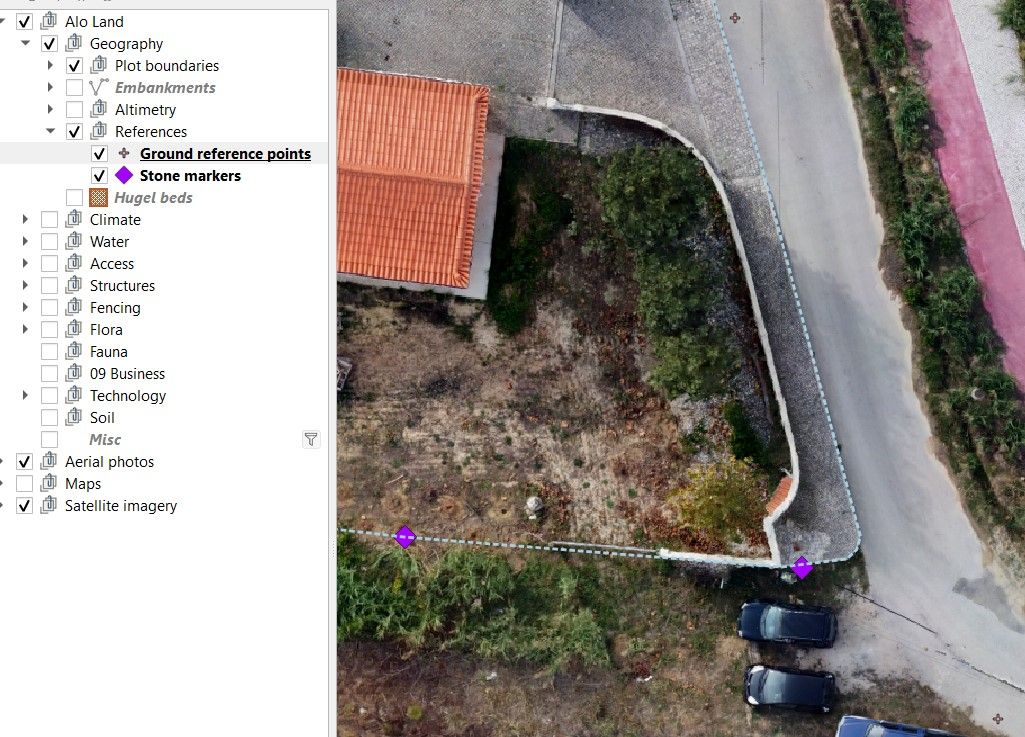Hide the Ground reference points layer
Image resolution: width=1025 pixels, height=737 pixels.
pyautogui.click(x=99, y=154)
